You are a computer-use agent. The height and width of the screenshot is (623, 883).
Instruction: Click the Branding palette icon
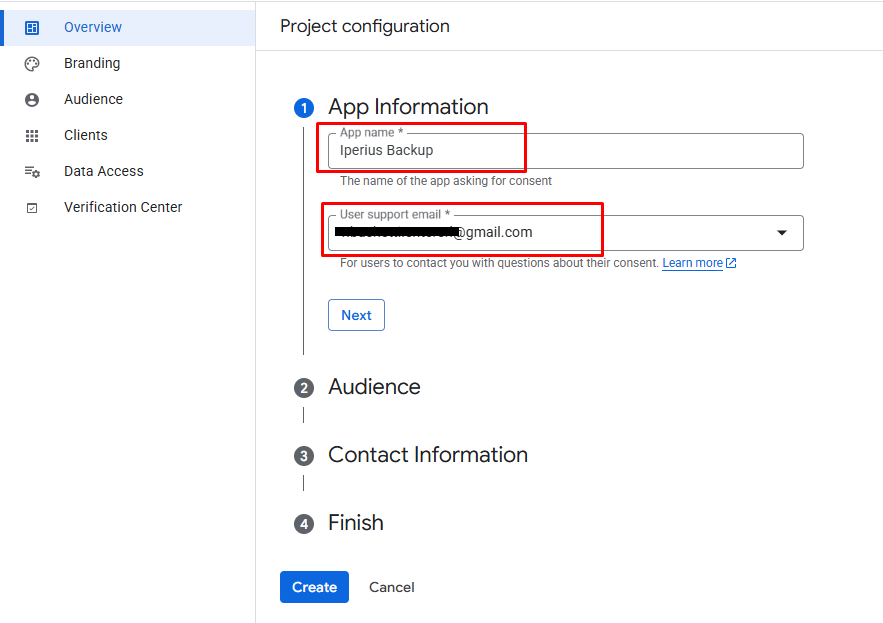(x=32, y=64)
